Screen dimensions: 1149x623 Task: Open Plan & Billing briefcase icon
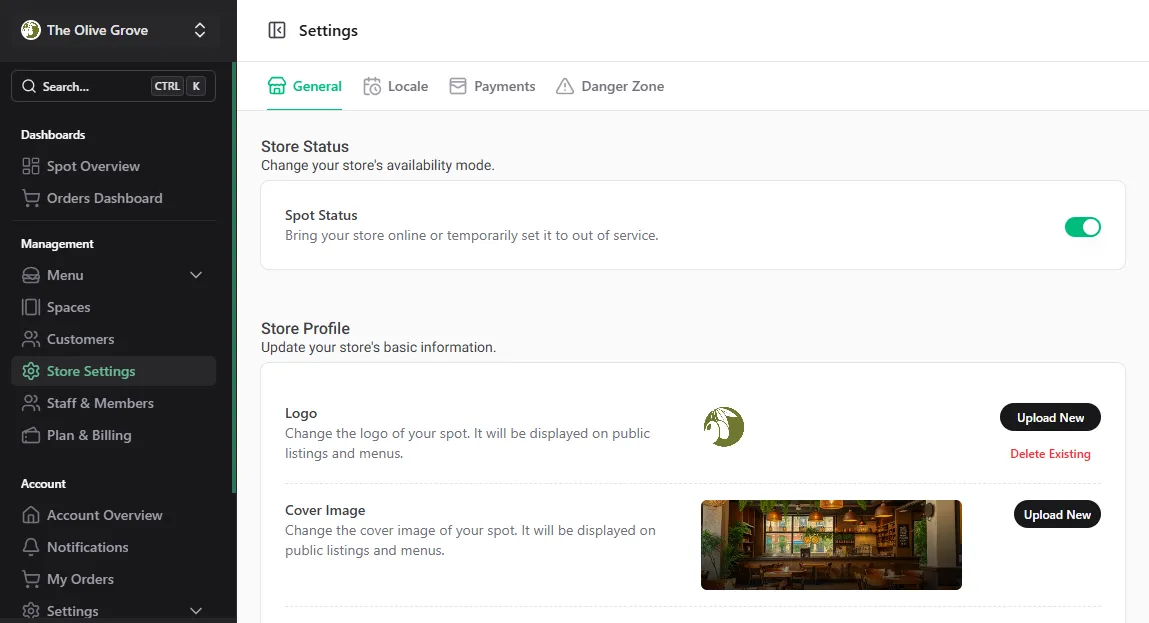(x=31, y=435)
